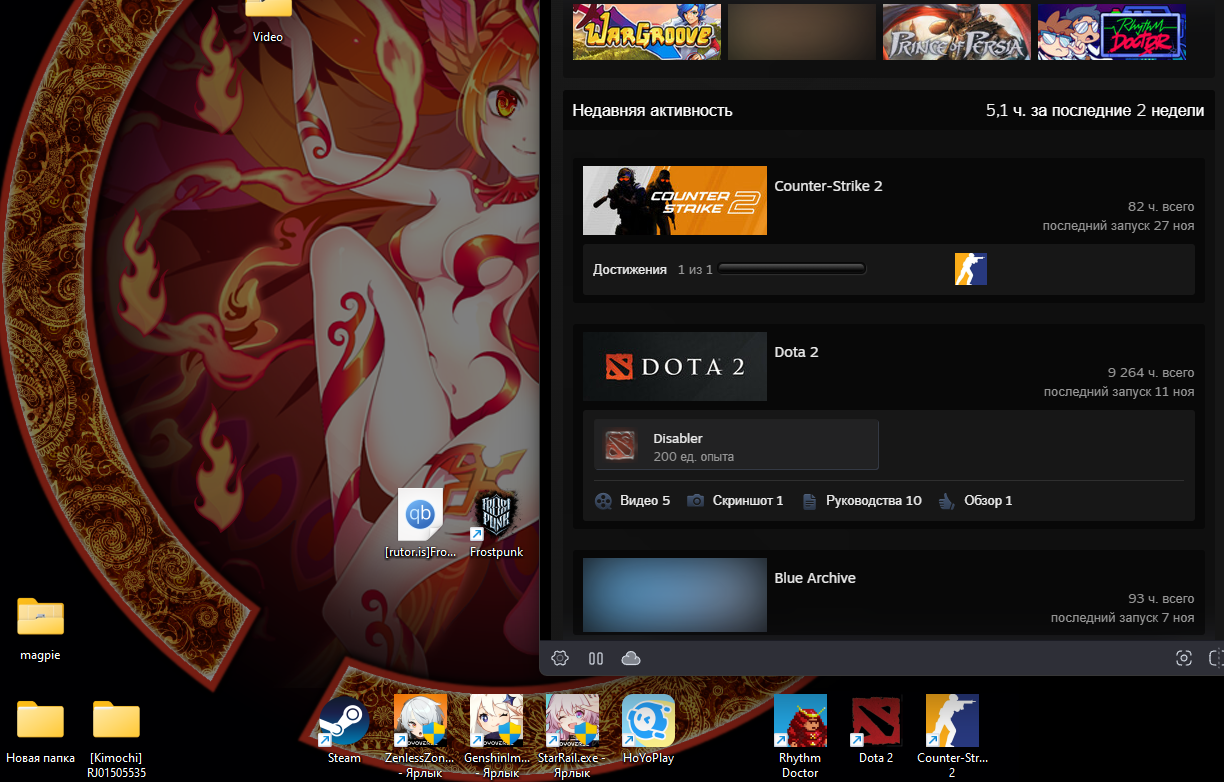Viewport: 1224px width, 782px height.
Task: Click the qBittorrent rutor torrent file icon
Action: click(420, 516)
